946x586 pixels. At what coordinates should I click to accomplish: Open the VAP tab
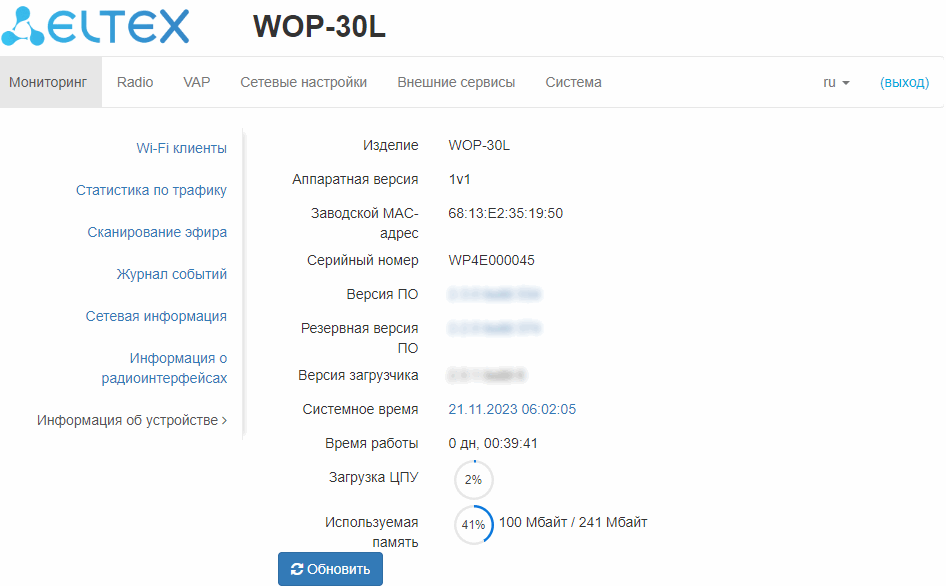coord(197,82)
